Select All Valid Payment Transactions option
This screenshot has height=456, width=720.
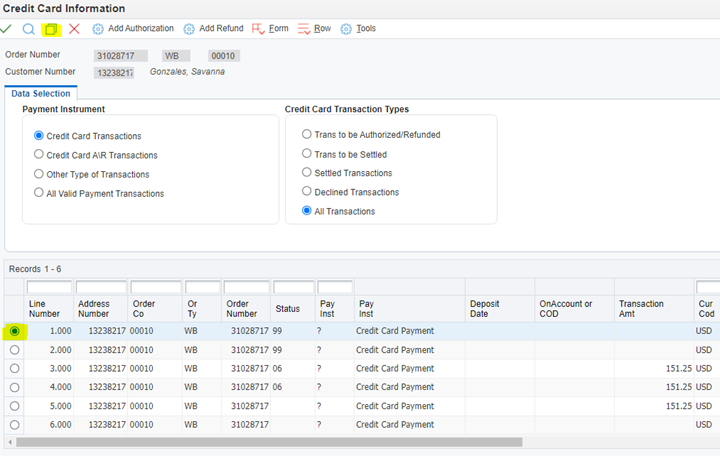39,192
